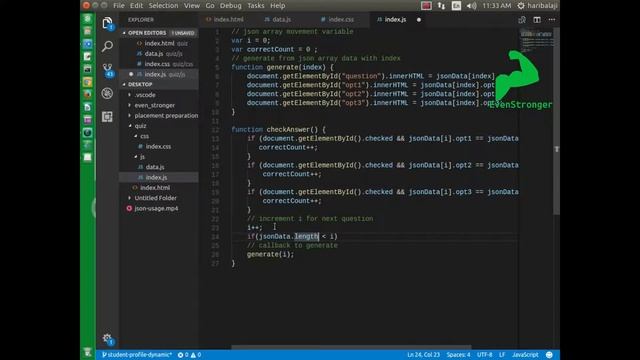Open the Explorer view in activity bar
This screenshot has height=360, width=640.
[107, 23]
